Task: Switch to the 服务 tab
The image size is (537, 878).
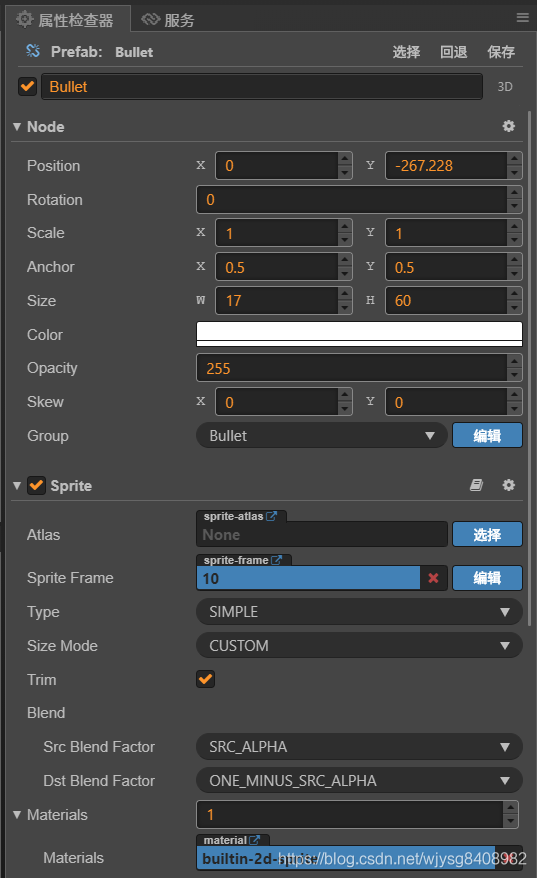Action: (168, 20)
